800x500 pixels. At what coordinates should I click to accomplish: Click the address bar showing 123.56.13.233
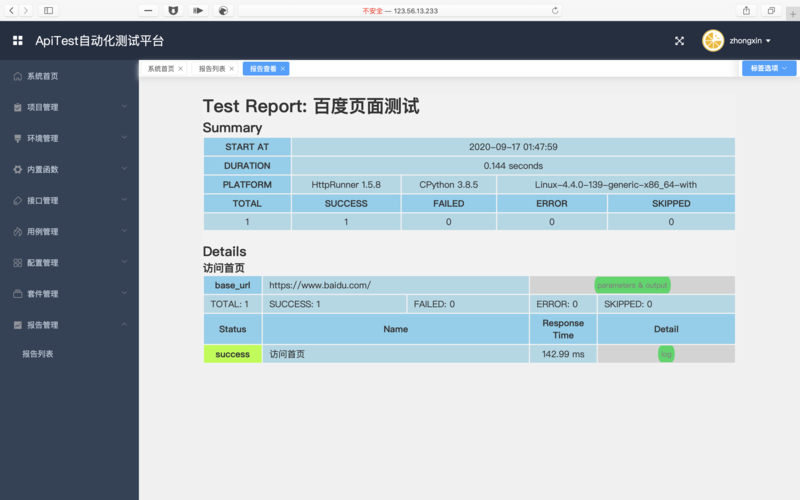[x=400, y=10]
